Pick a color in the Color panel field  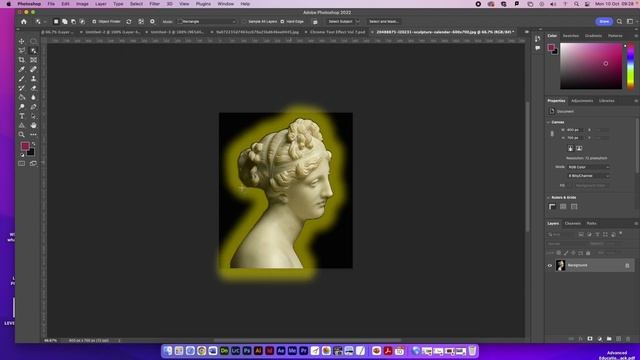[x=591, y=66]
